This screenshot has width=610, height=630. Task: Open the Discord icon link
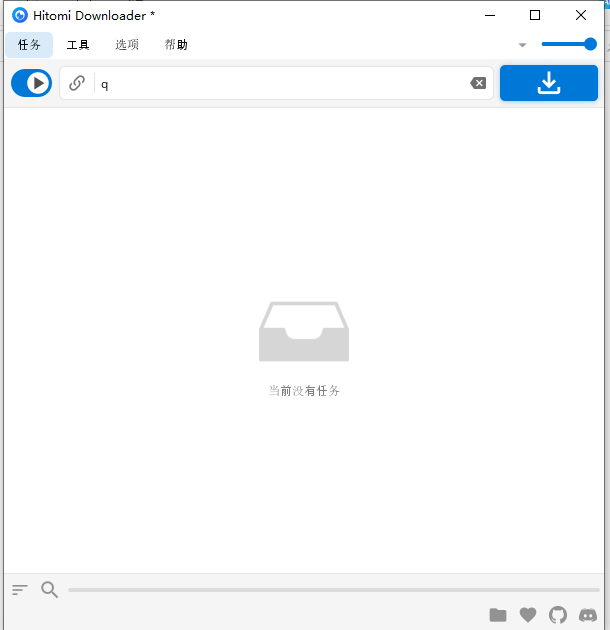pos(588,615)
